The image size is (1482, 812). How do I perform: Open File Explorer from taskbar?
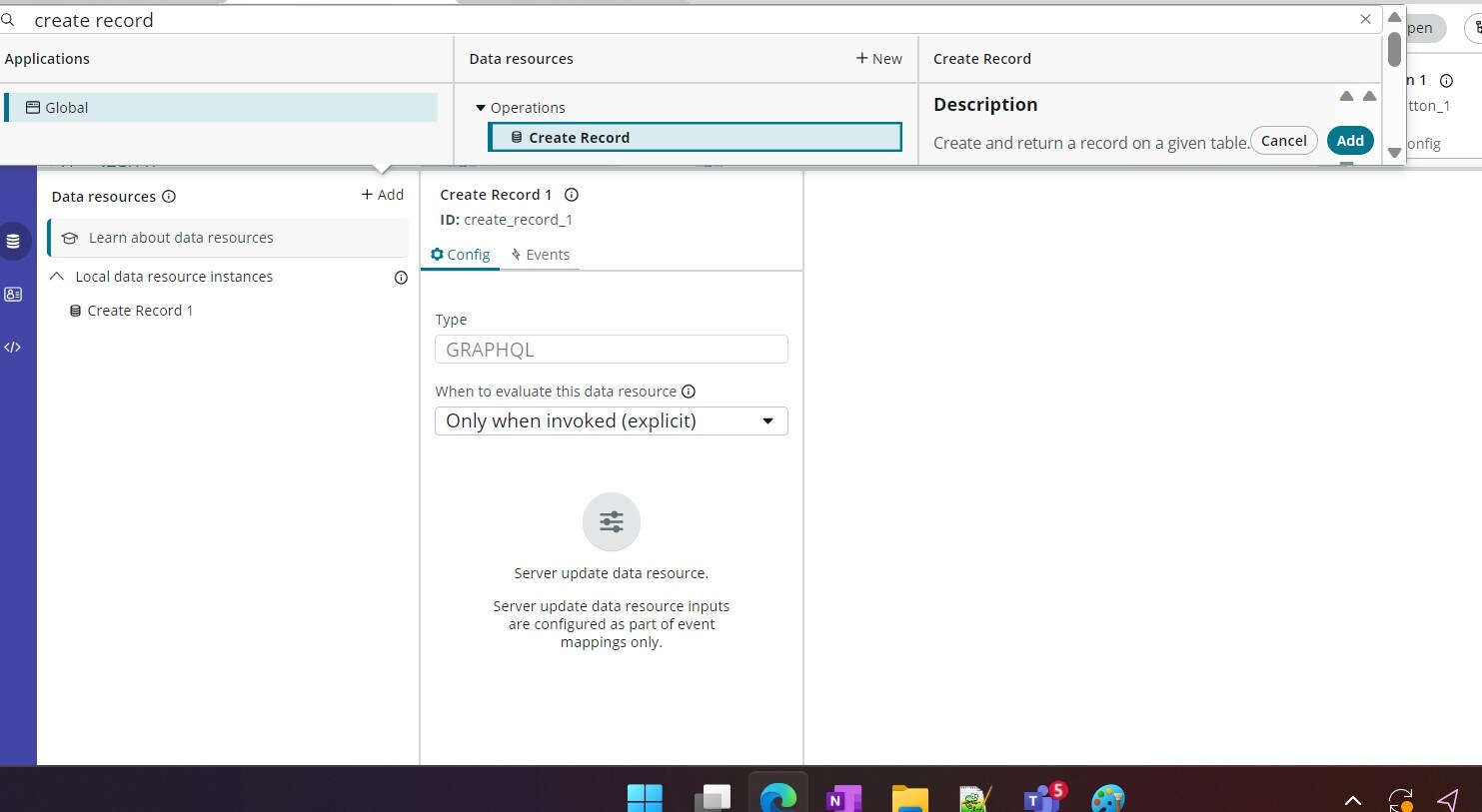910,799
